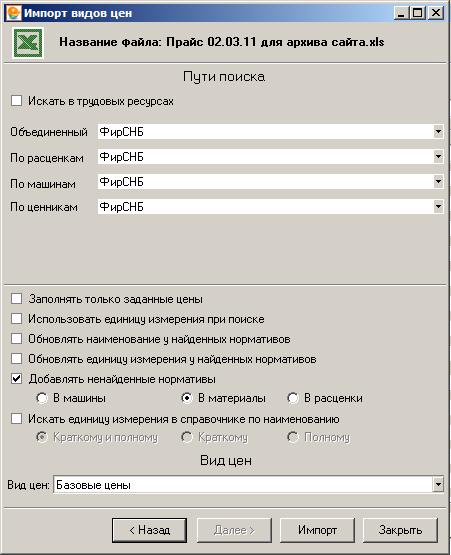Choose 'Краткому' radio option
The height and width of the screenshot is (555, 451).
(x=187, y=437)
